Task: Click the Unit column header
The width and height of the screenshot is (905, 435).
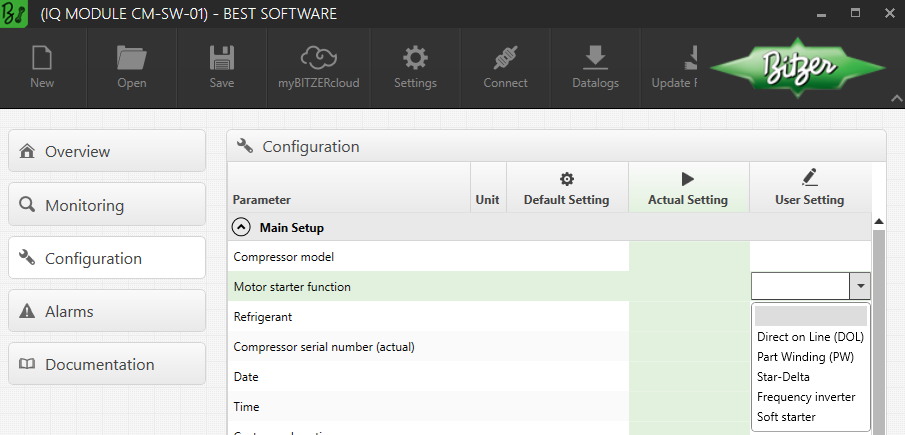Action: [488, 188]
